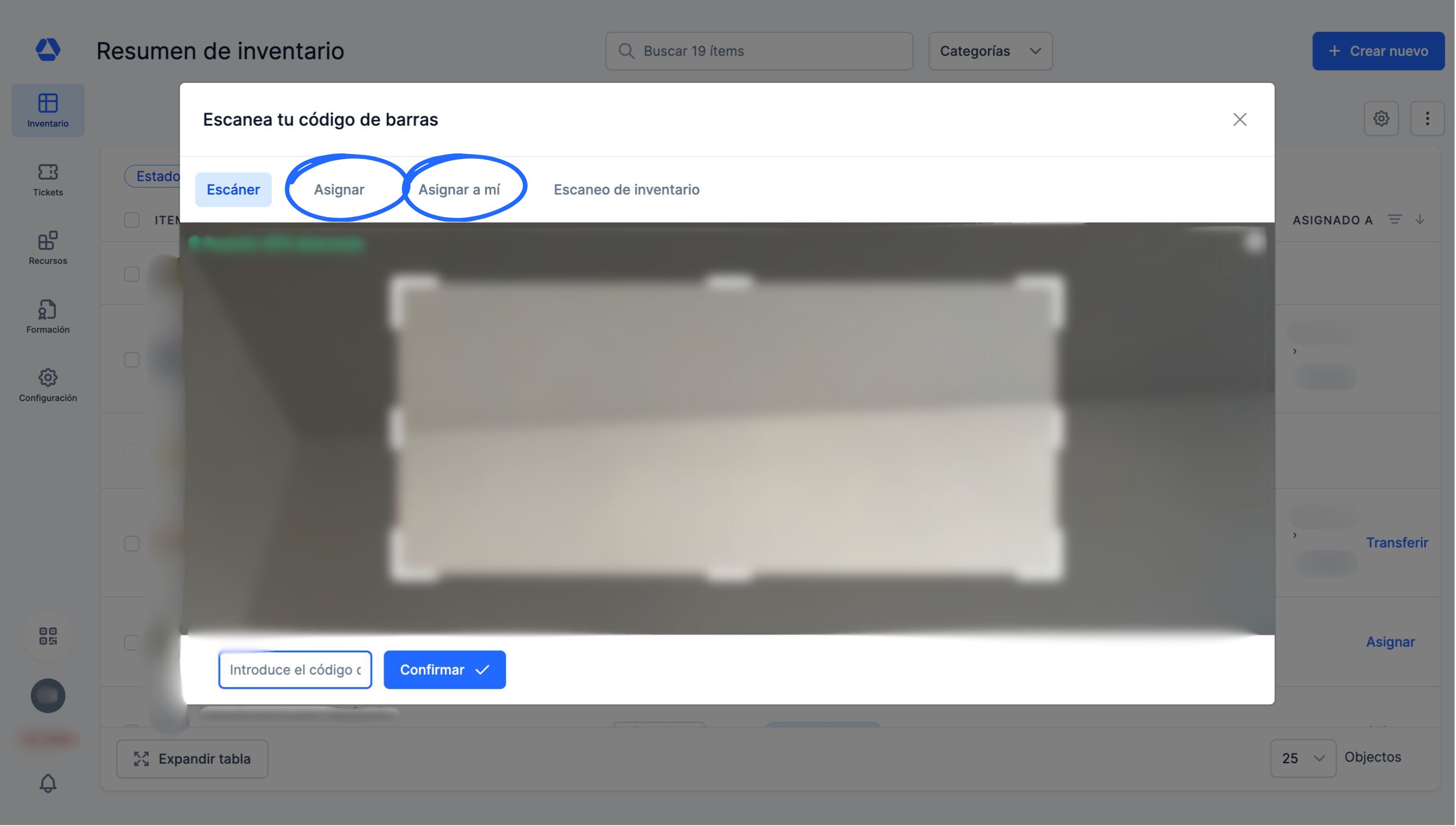Click the barcode code input field
The image size is (1456, 826).
295,670
